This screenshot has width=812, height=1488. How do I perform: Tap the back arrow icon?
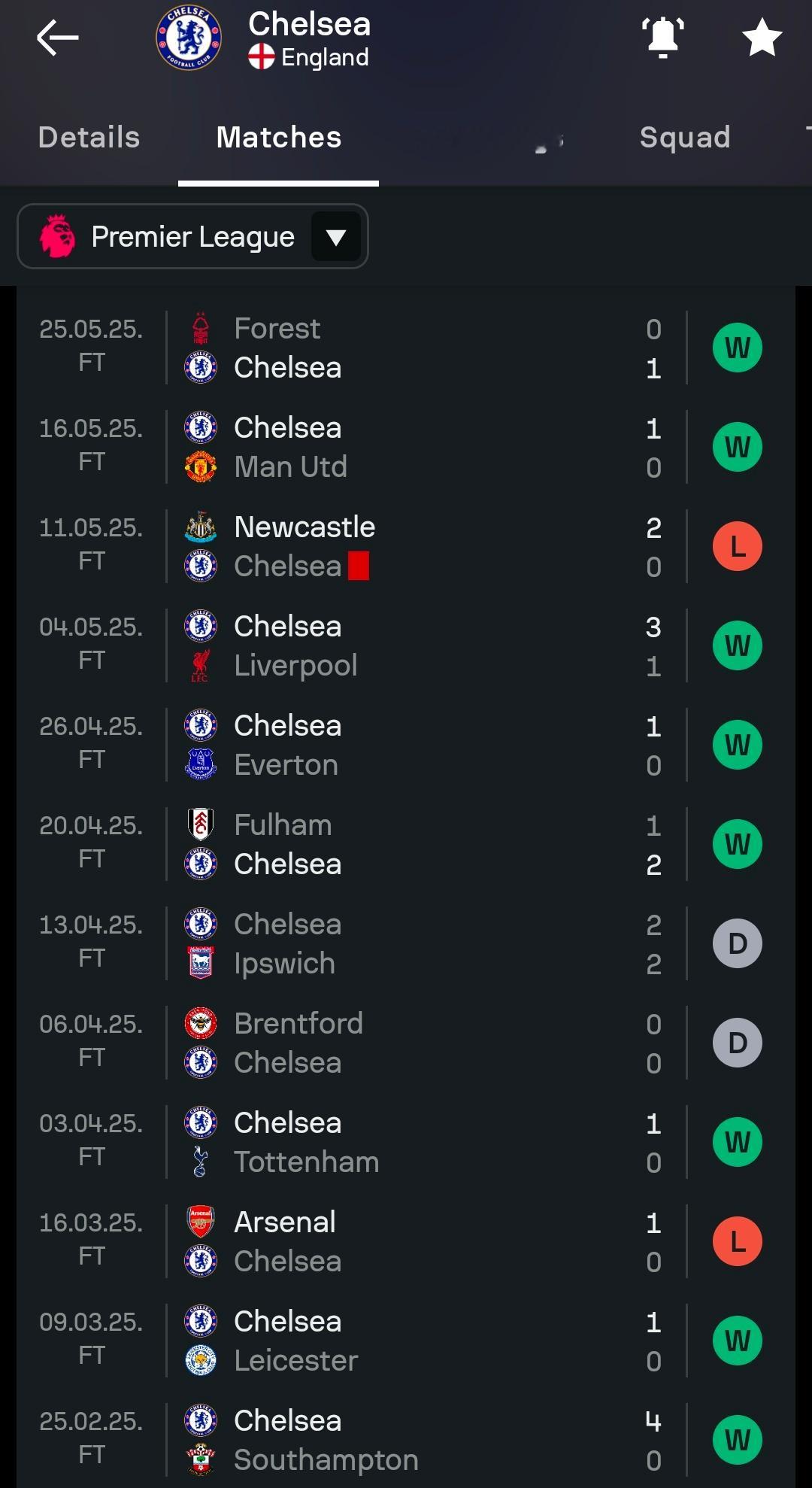[x=57, y=38]
